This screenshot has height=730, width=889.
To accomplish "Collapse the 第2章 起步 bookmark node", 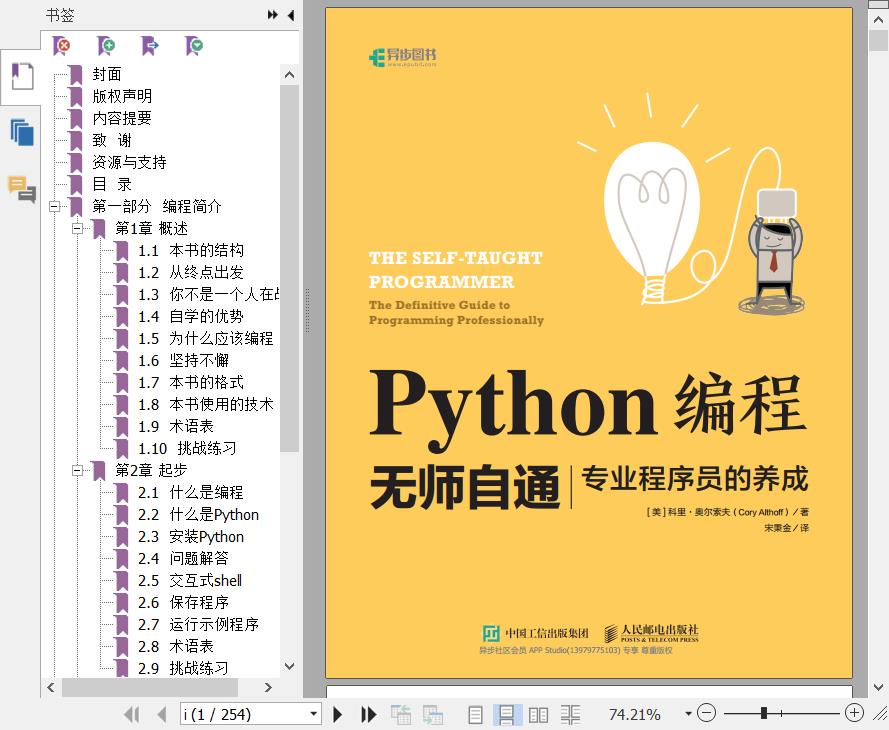I will coord(77,470).
